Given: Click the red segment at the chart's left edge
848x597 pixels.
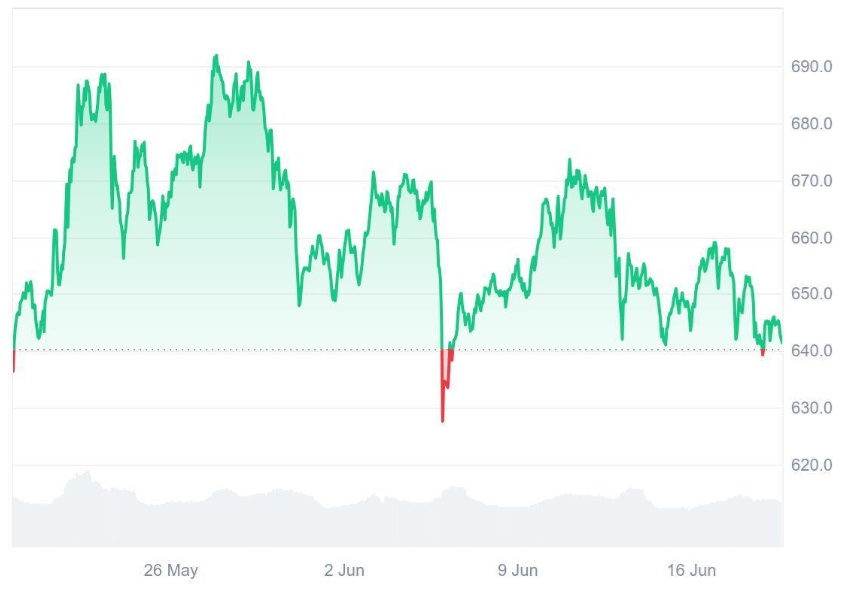Looking at the screenshot, I should pyautogui.click(x=13, y=362).
